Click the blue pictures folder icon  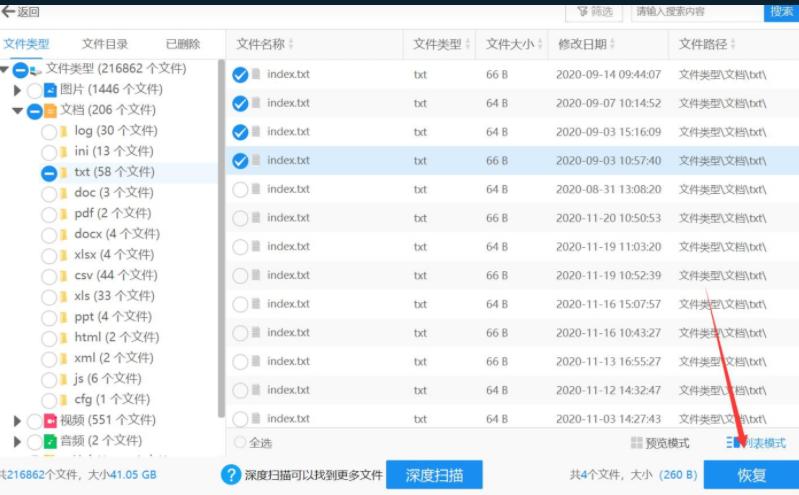pyautogui.click(x=50, y=90)
